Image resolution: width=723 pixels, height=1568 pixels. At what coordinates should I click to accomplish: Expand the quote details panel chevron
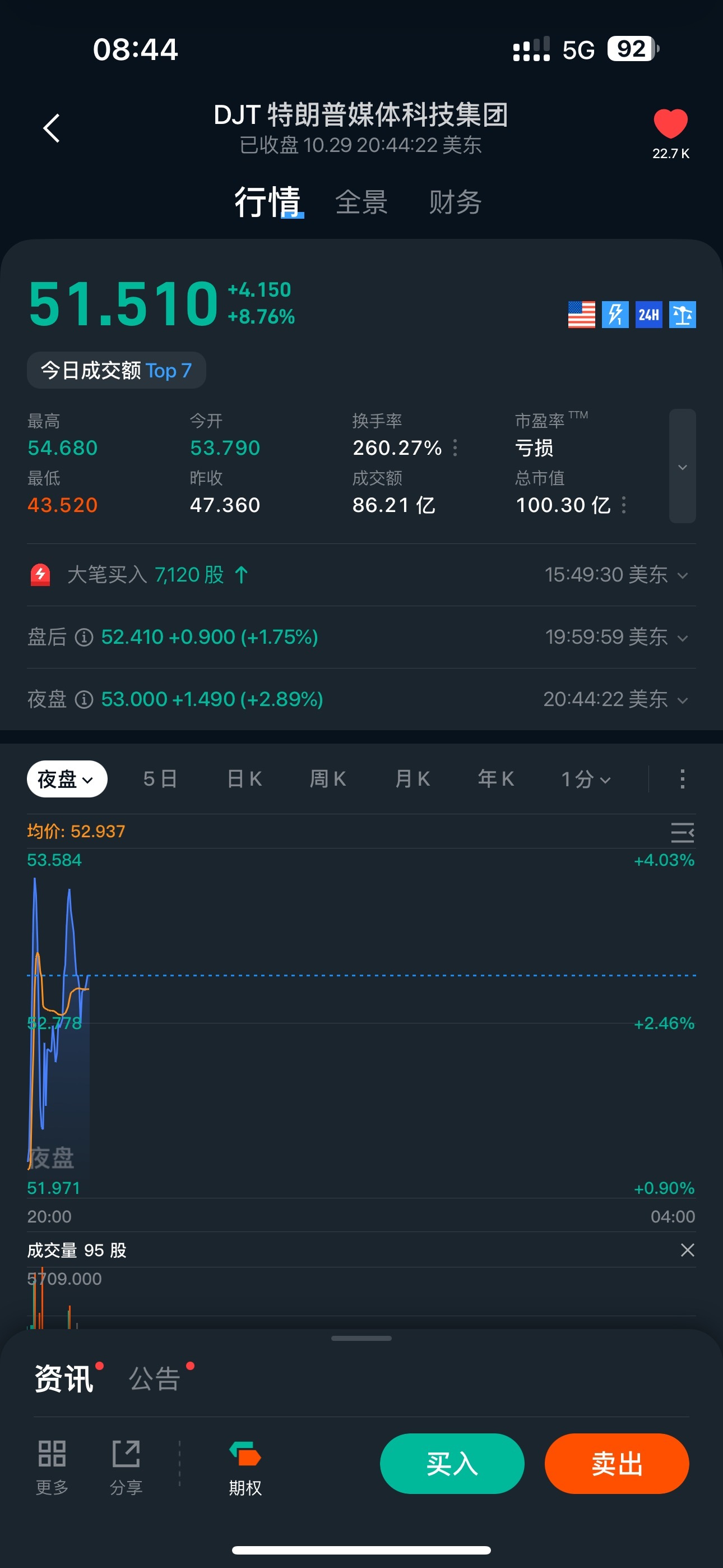[682, 466]
